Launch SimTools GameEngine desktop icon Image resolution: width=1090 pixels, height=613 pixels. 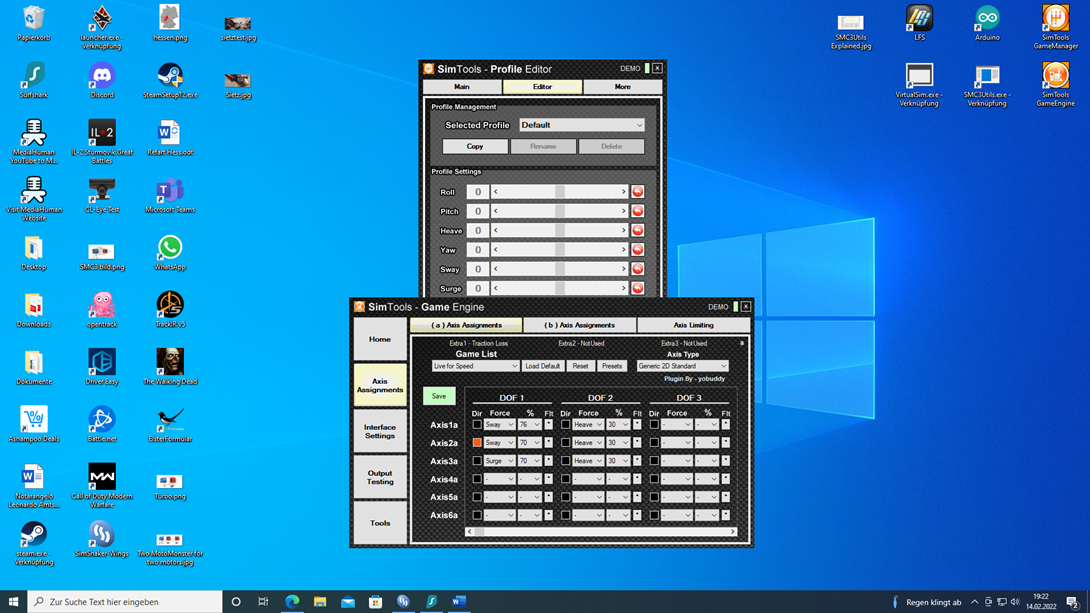pyautogui.click(x=1055, y=83)
